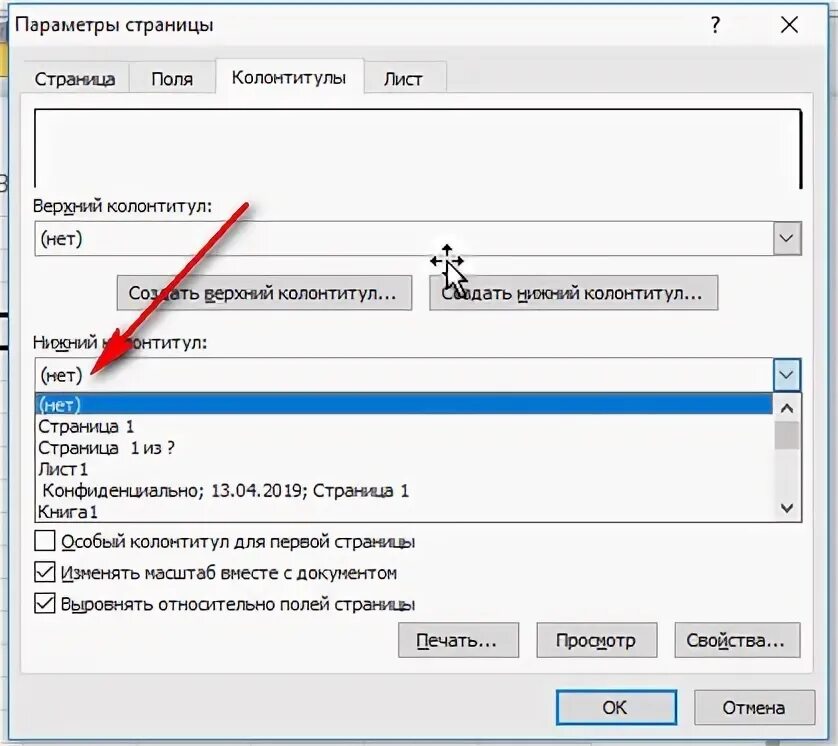Click the list scroll down arrow
This screenshot has width=838, height=746.
[x=787, y=508]
